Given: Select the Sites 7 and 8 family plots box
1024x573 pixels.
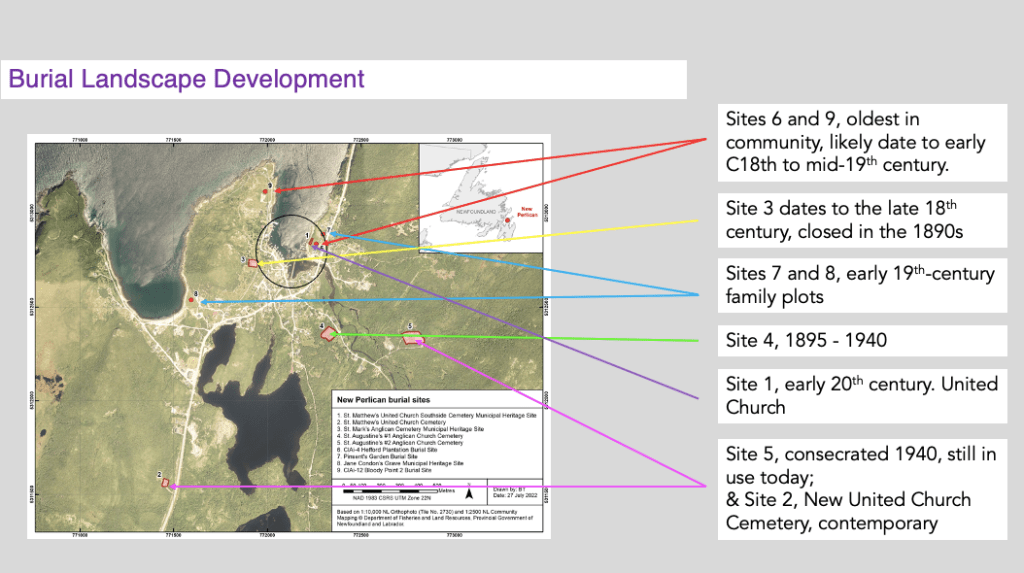Looking at the screenshot, I should point(860,286).
